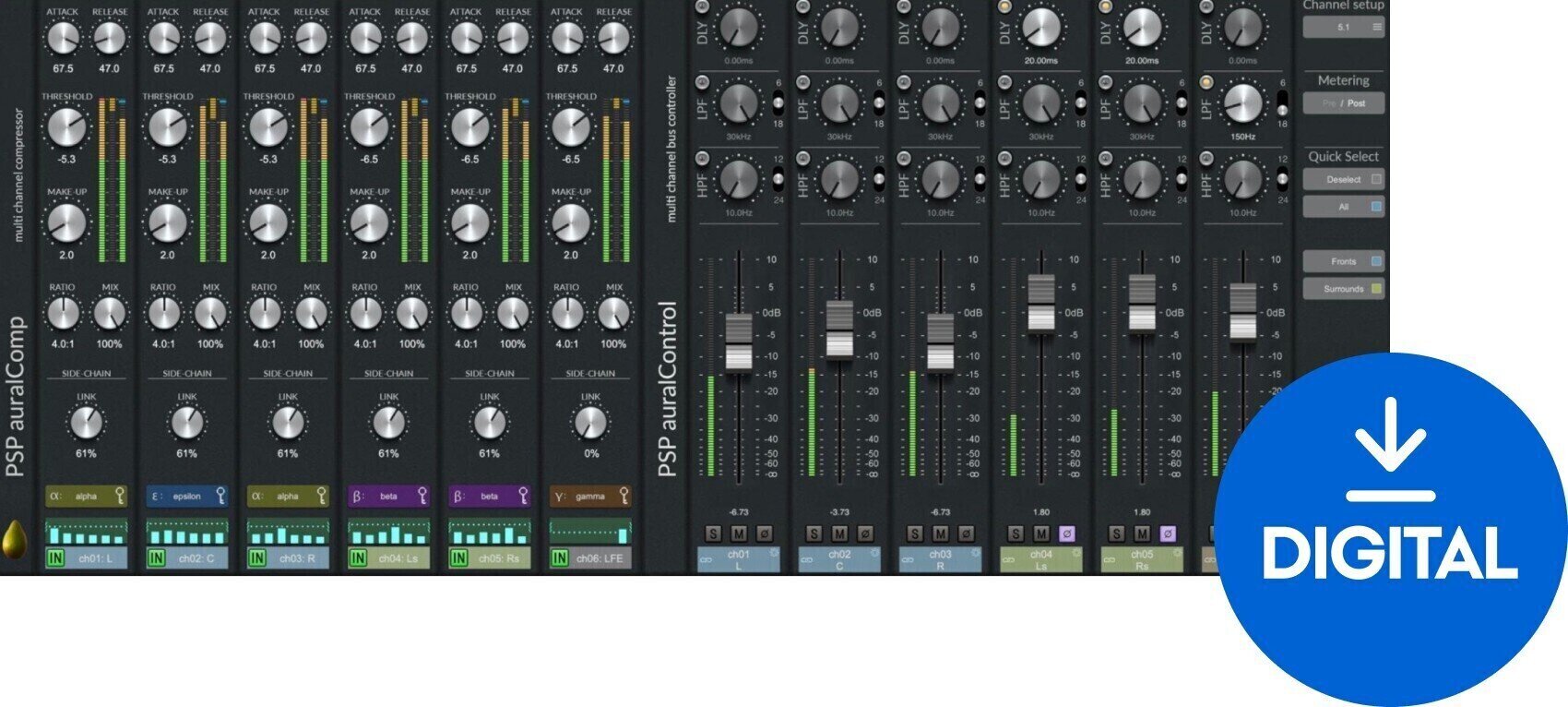Image resolution: width=1568 pixels, height=707 pixels.
Task: Click the ch03 R Ratio knob
Action: point(264,314)
